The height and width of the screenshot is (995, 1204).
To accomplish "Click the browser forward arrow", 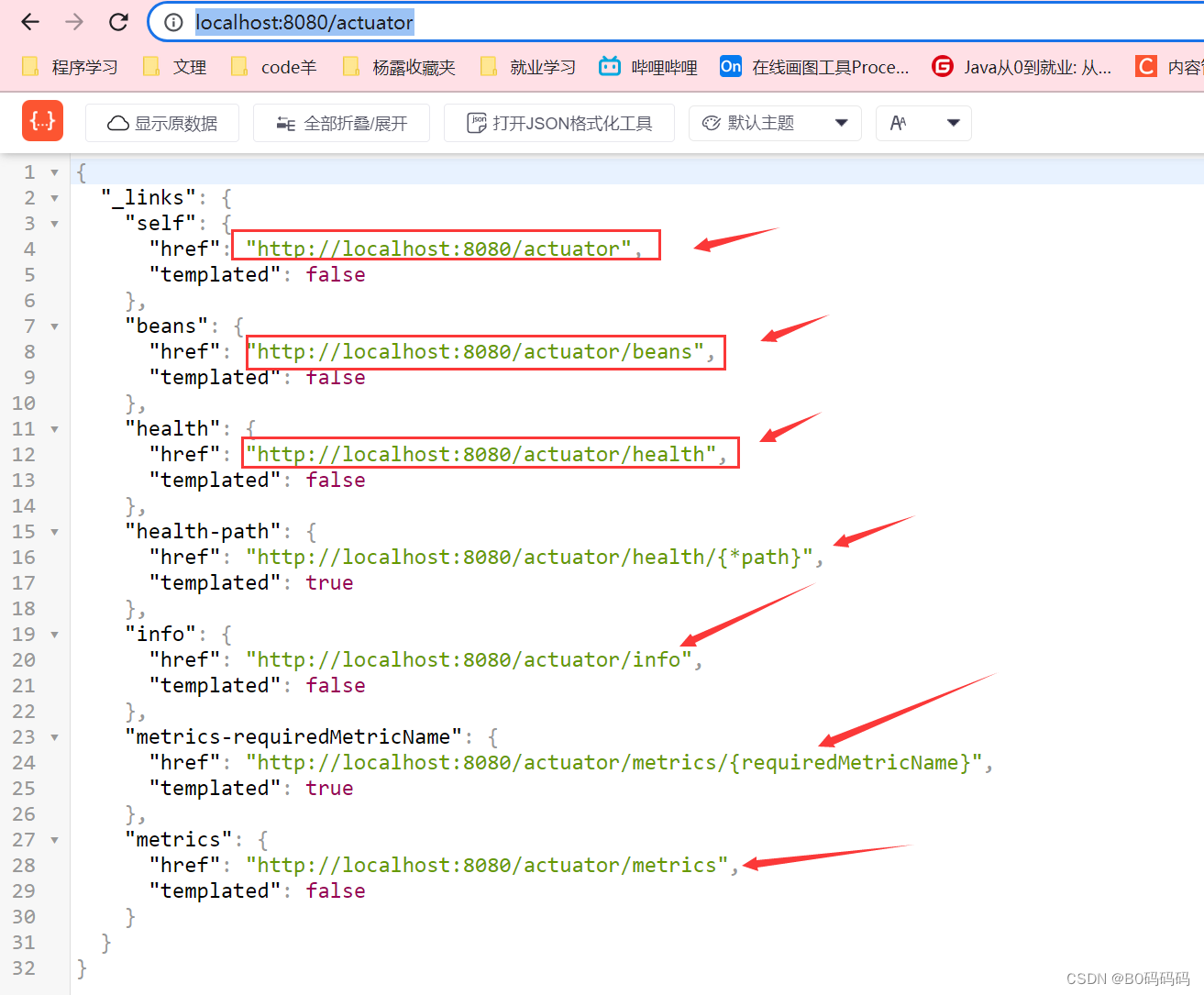I will coord(74,22).
